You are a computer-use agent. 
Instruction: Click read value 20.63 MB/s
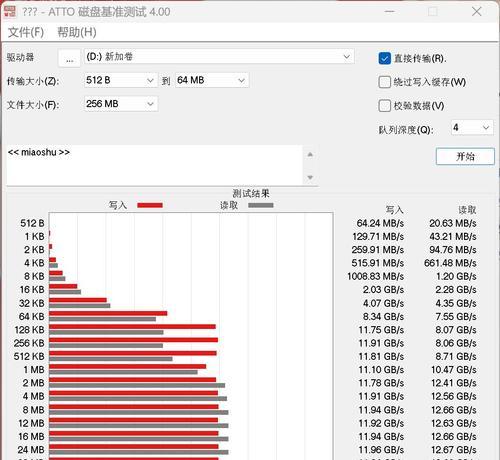coord(453,223)
